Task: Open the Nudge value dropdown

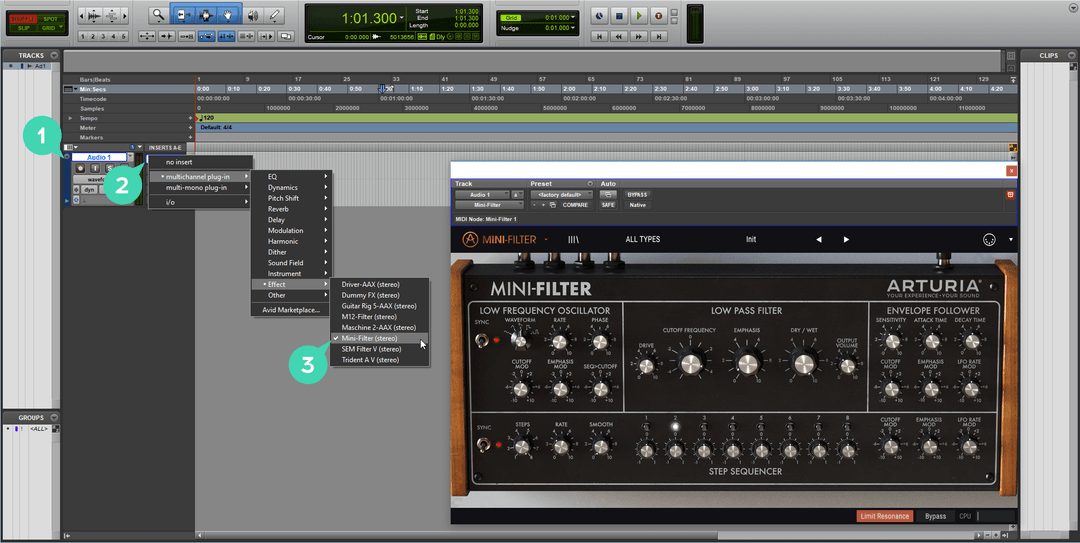Action: [574, 28]
